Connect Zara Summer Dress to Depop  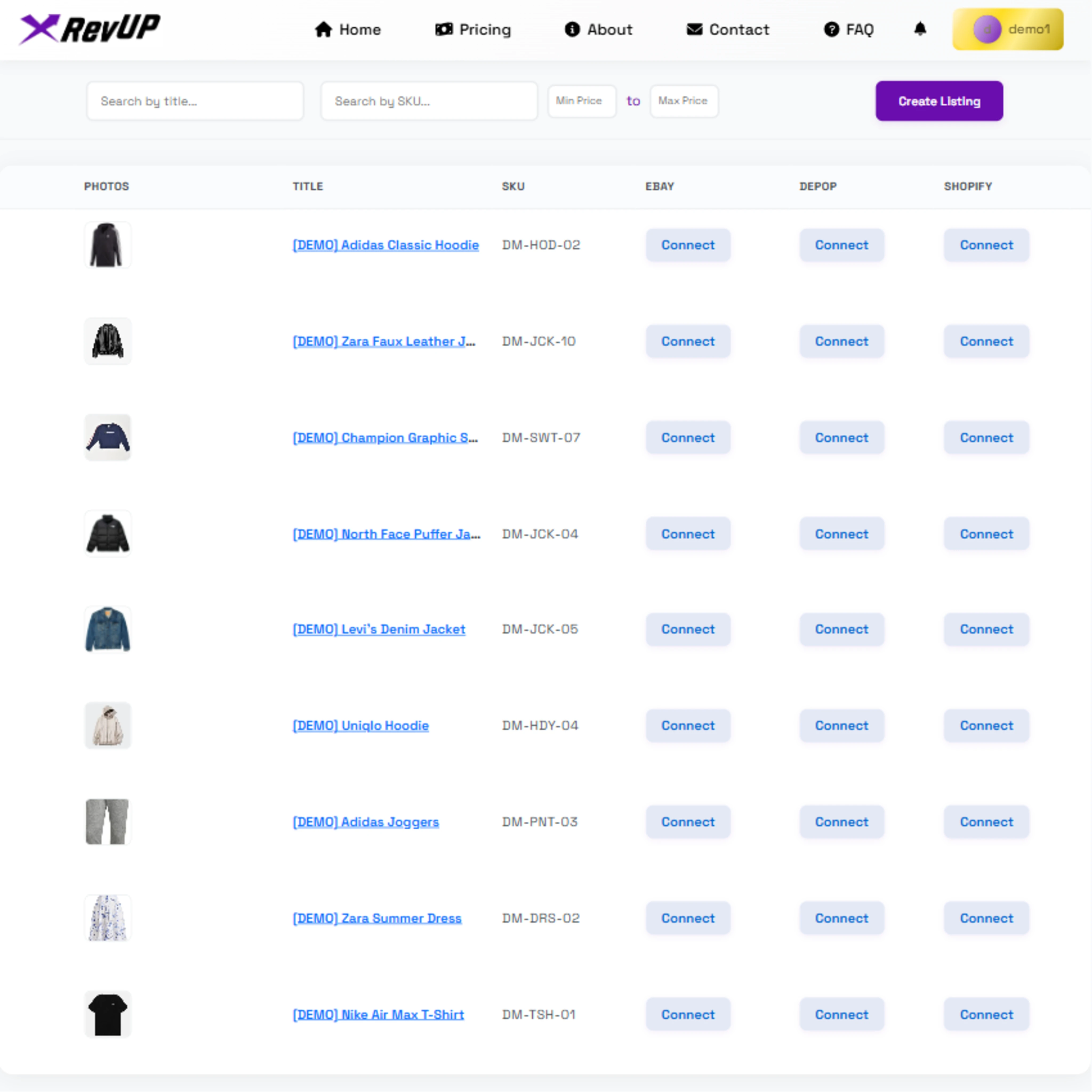click(842, 918)
